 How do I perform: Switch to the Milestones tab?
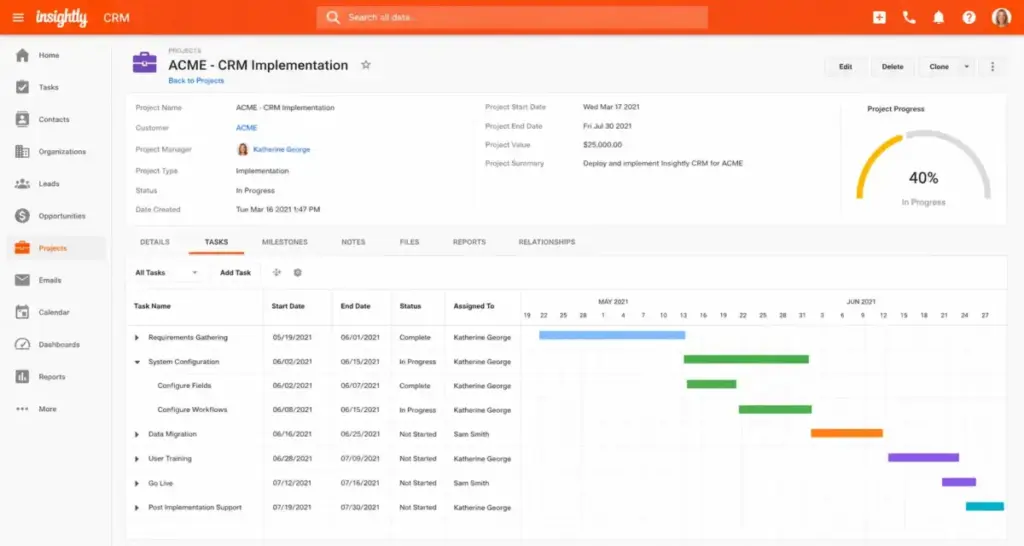[x=285, y=242]
